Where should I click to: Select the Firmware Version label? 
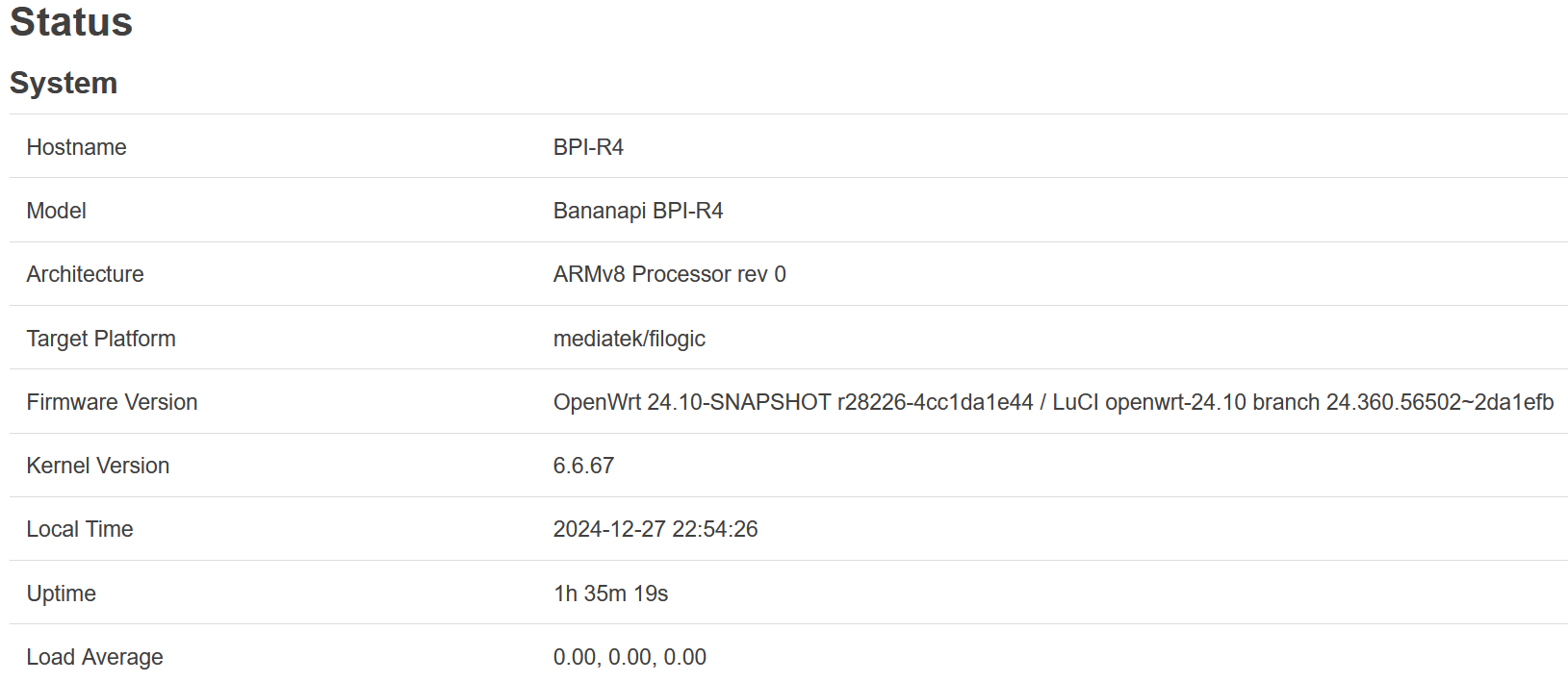point(113,402)
